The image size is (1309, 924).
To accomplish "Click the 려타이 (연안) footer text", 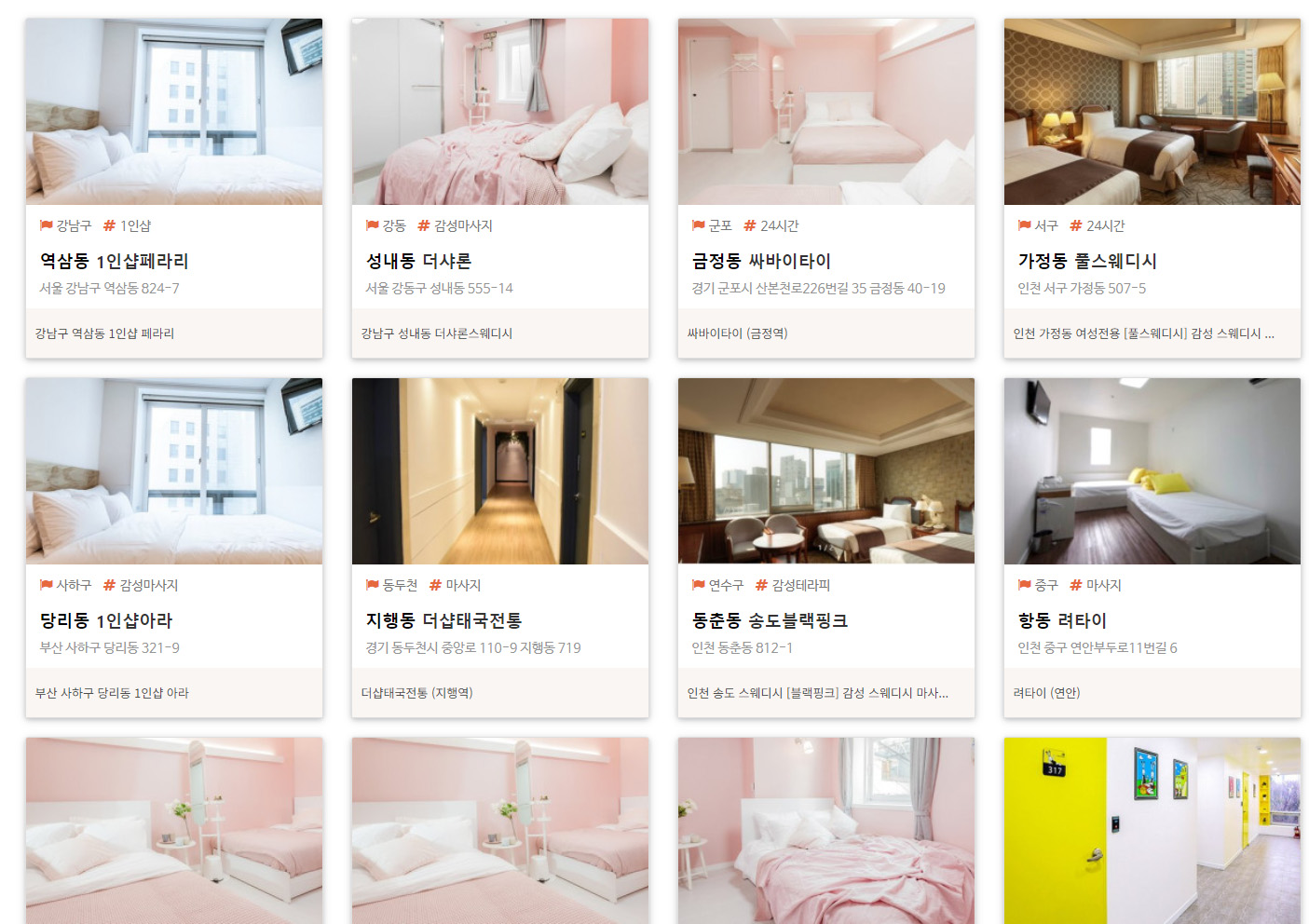I will point(1046,693).
